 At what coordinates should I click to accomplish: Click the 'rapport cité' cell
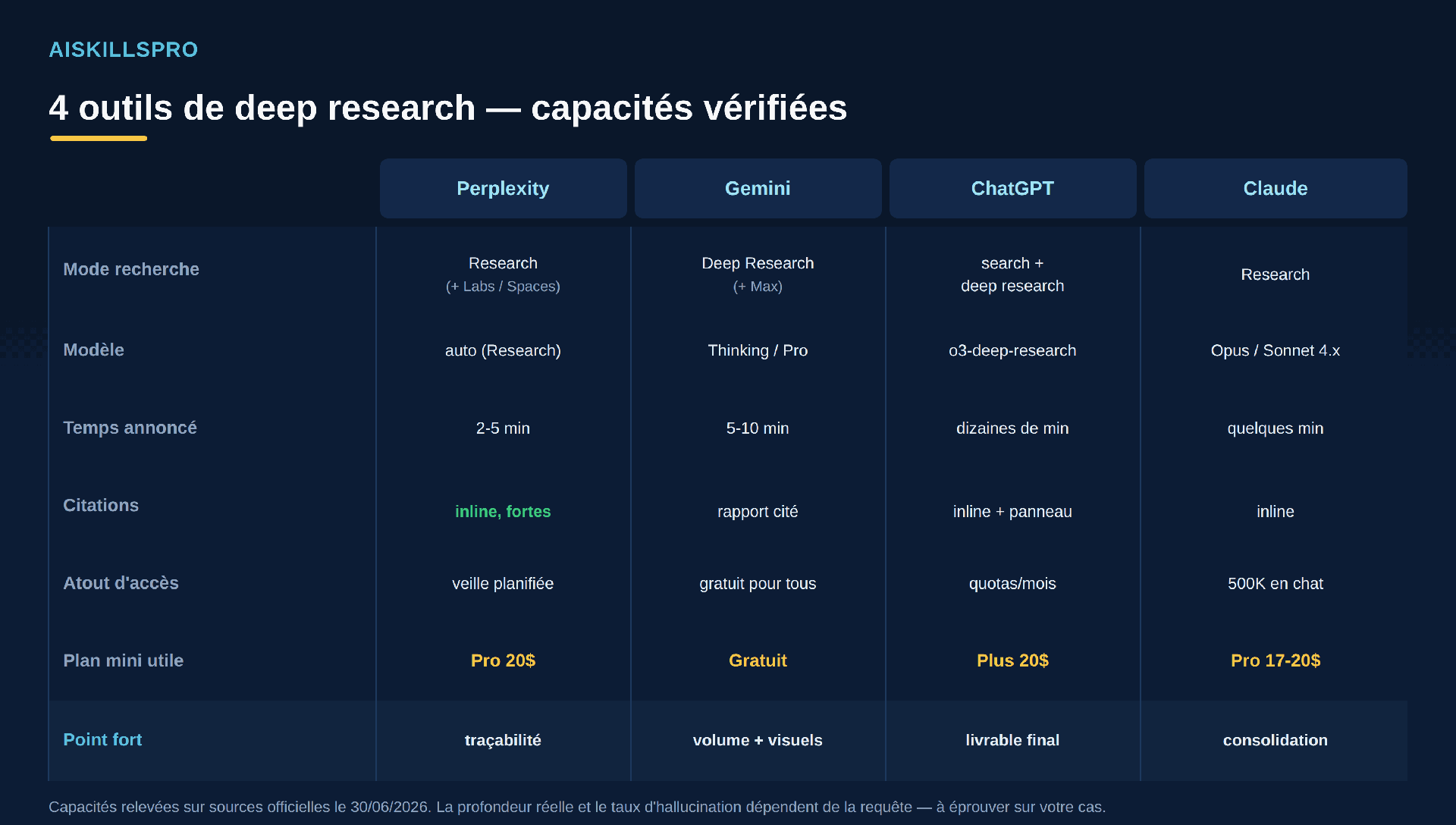click(758, 512)
